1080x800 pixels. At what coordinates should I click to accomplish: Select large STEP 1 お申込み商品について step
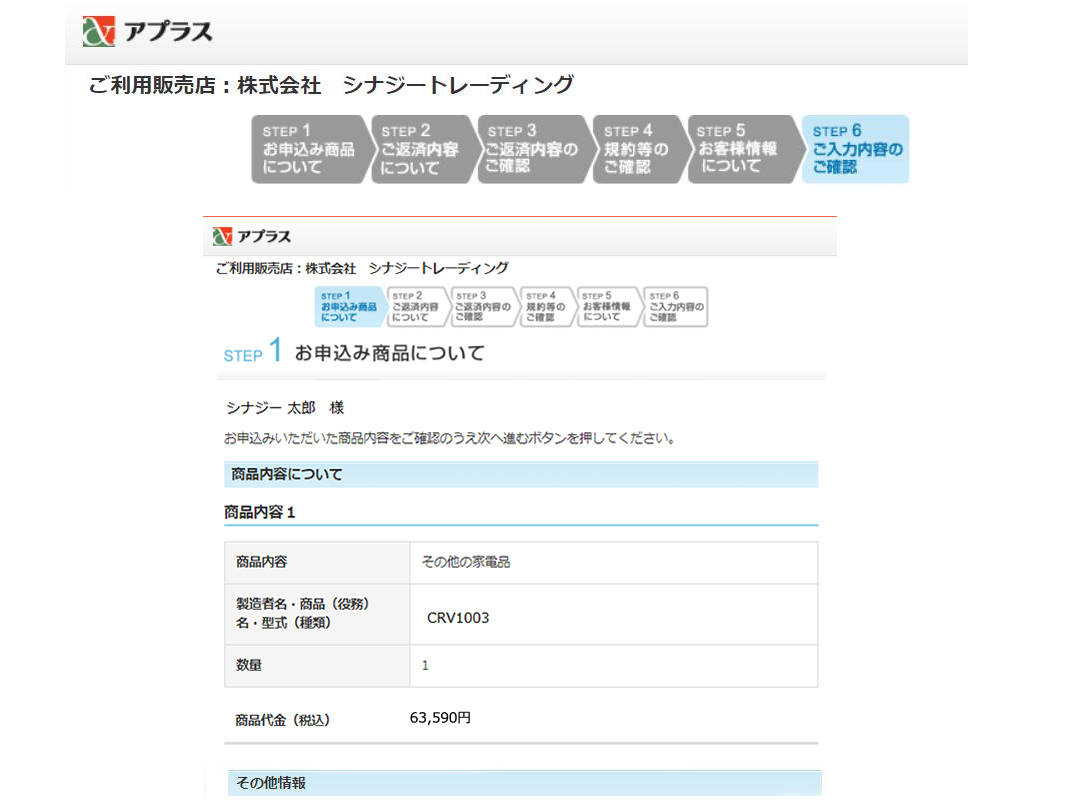pos(311,149)
